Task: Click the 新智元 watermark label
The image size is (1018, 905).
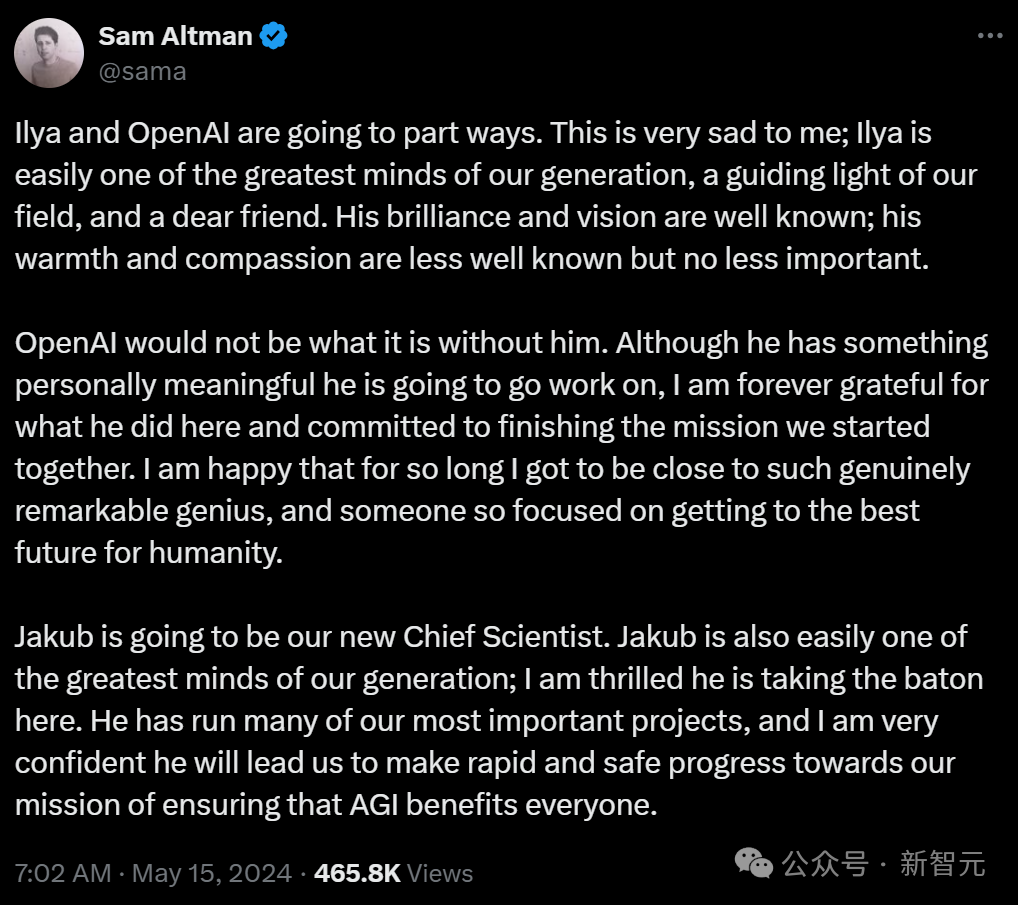Action: tap(943, 864)
